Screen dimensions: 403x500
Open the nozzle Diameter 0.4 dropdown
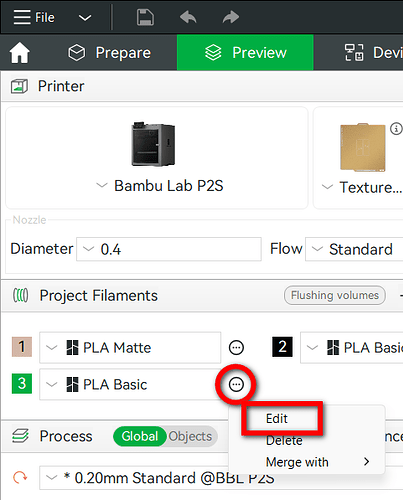tap(169, 249)
